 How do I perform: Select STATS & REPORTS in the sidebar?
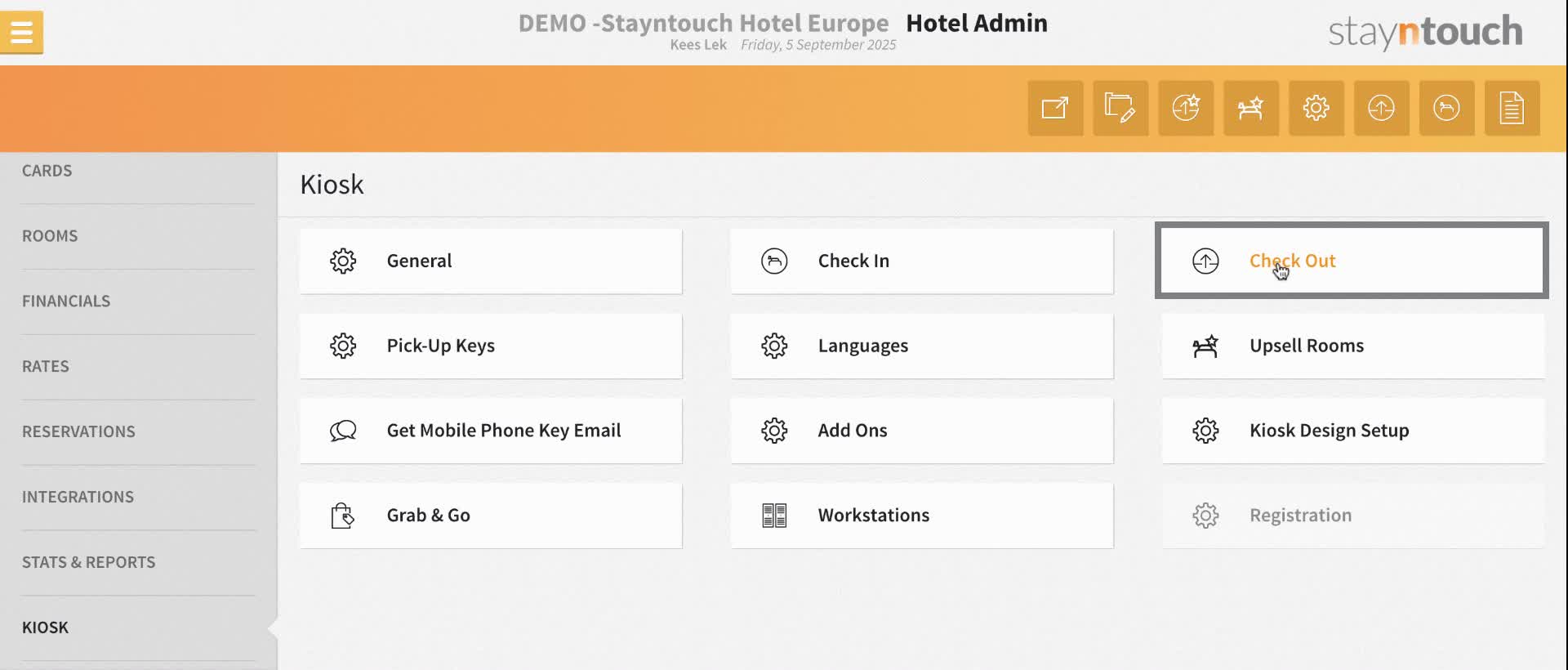tap(88, 563)
